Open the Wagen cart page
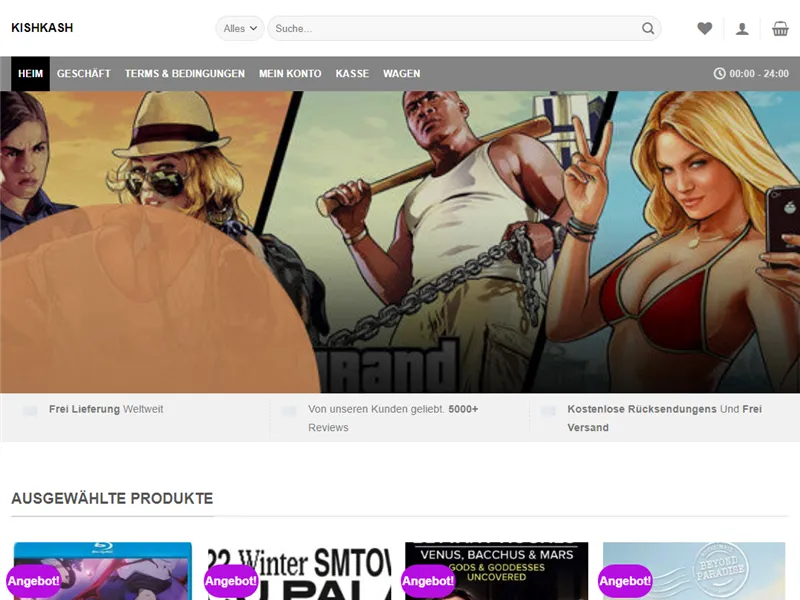 pos(401,74)
